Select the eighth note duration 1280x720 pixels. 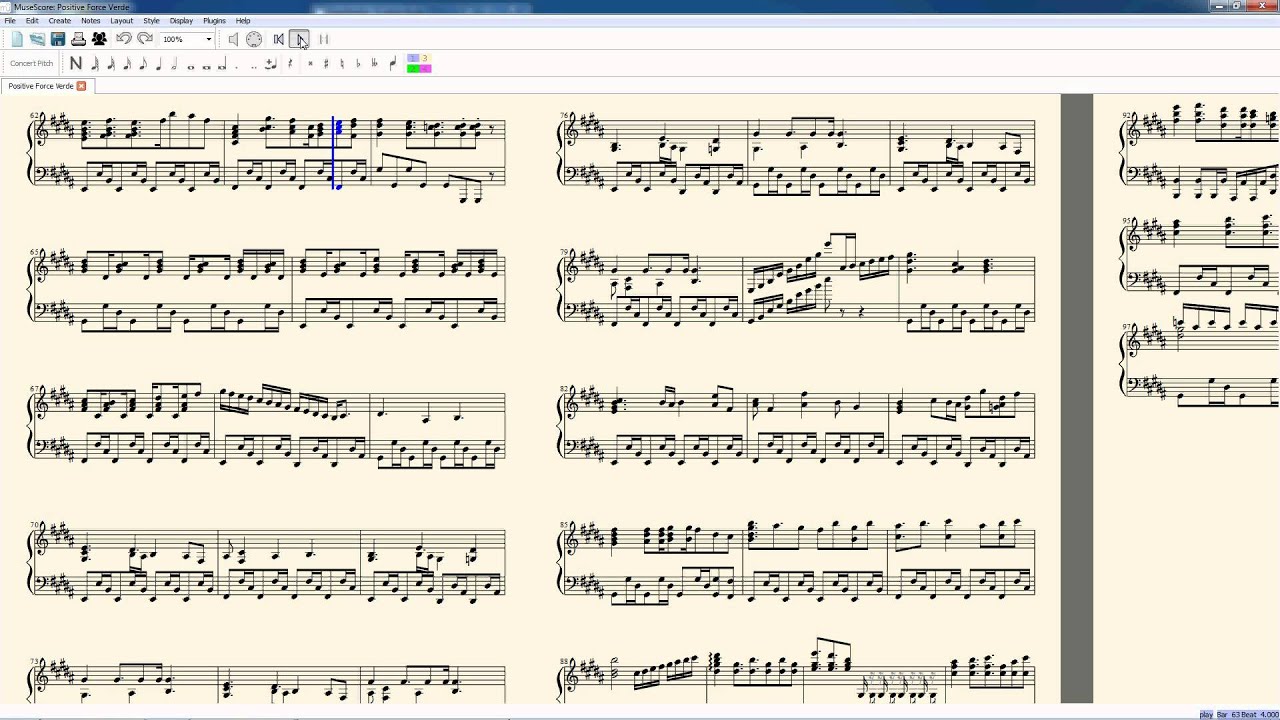coord(143,64)
